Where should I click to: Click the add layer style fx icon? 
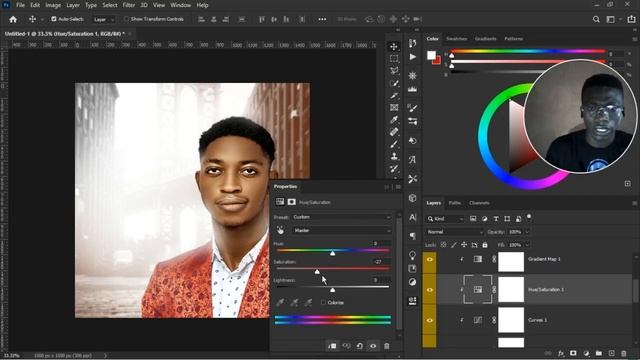[561, 353]
